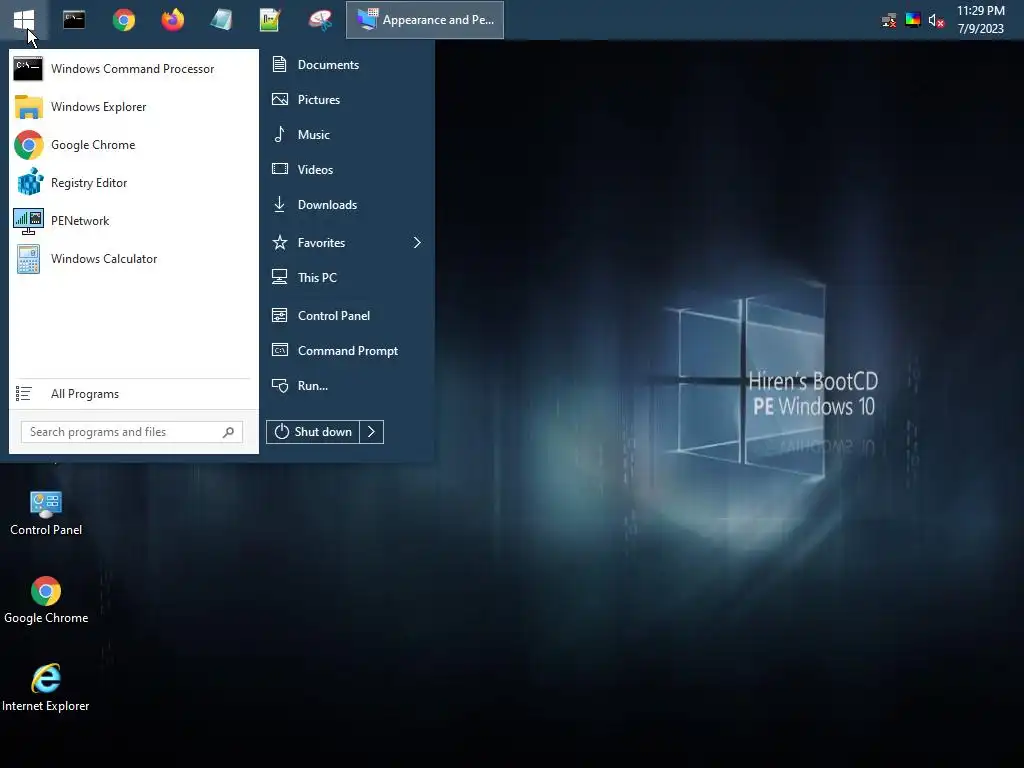Open Control Panel from Start menu
Viewport: 1024px width, 768px height.
coord(347,315)
